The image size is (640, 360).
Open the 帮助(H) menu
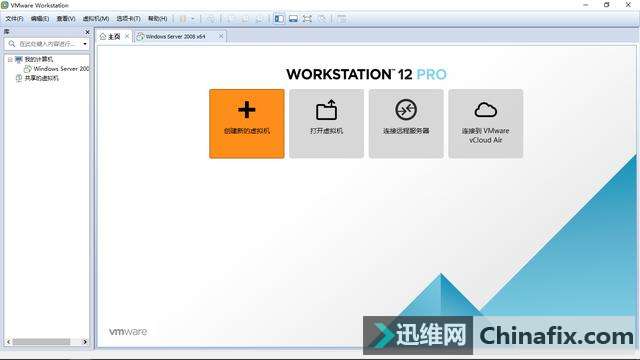[158, 19]
